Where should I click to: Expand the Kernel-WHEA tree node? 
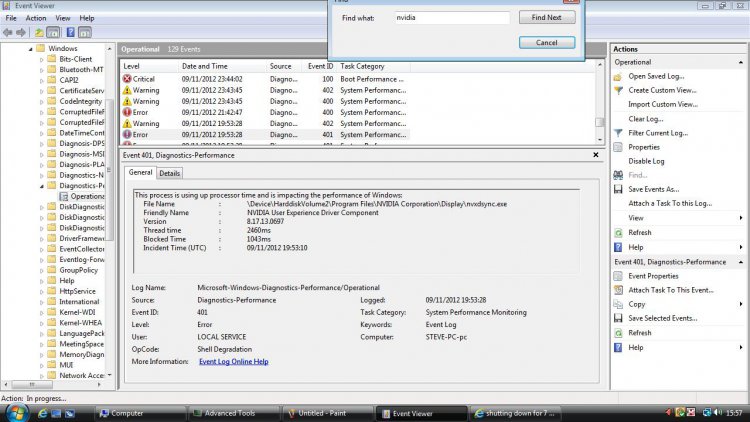42,323
